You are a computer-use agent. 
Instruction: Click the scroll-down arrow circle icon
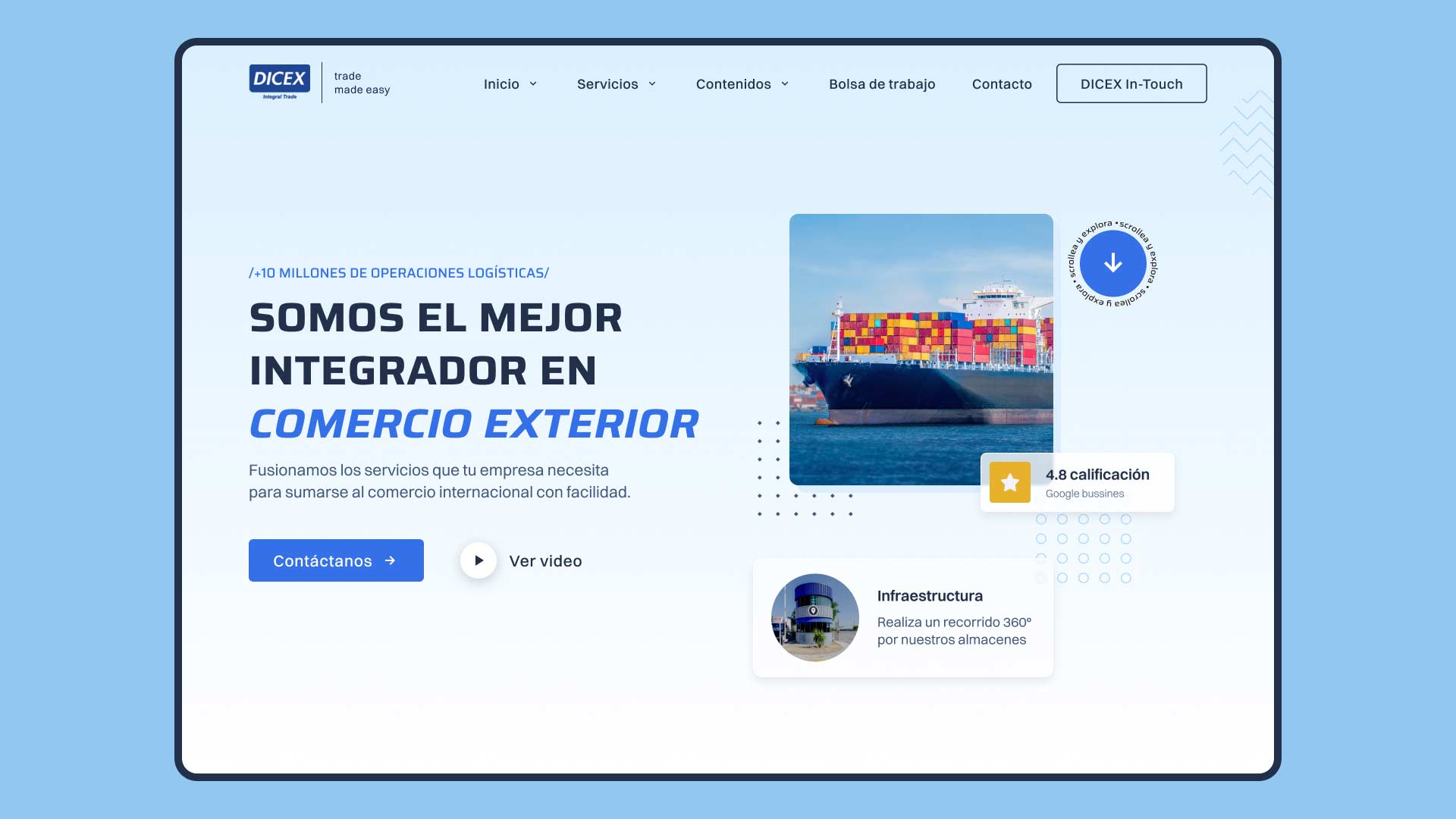click(x=1112, y=264)
